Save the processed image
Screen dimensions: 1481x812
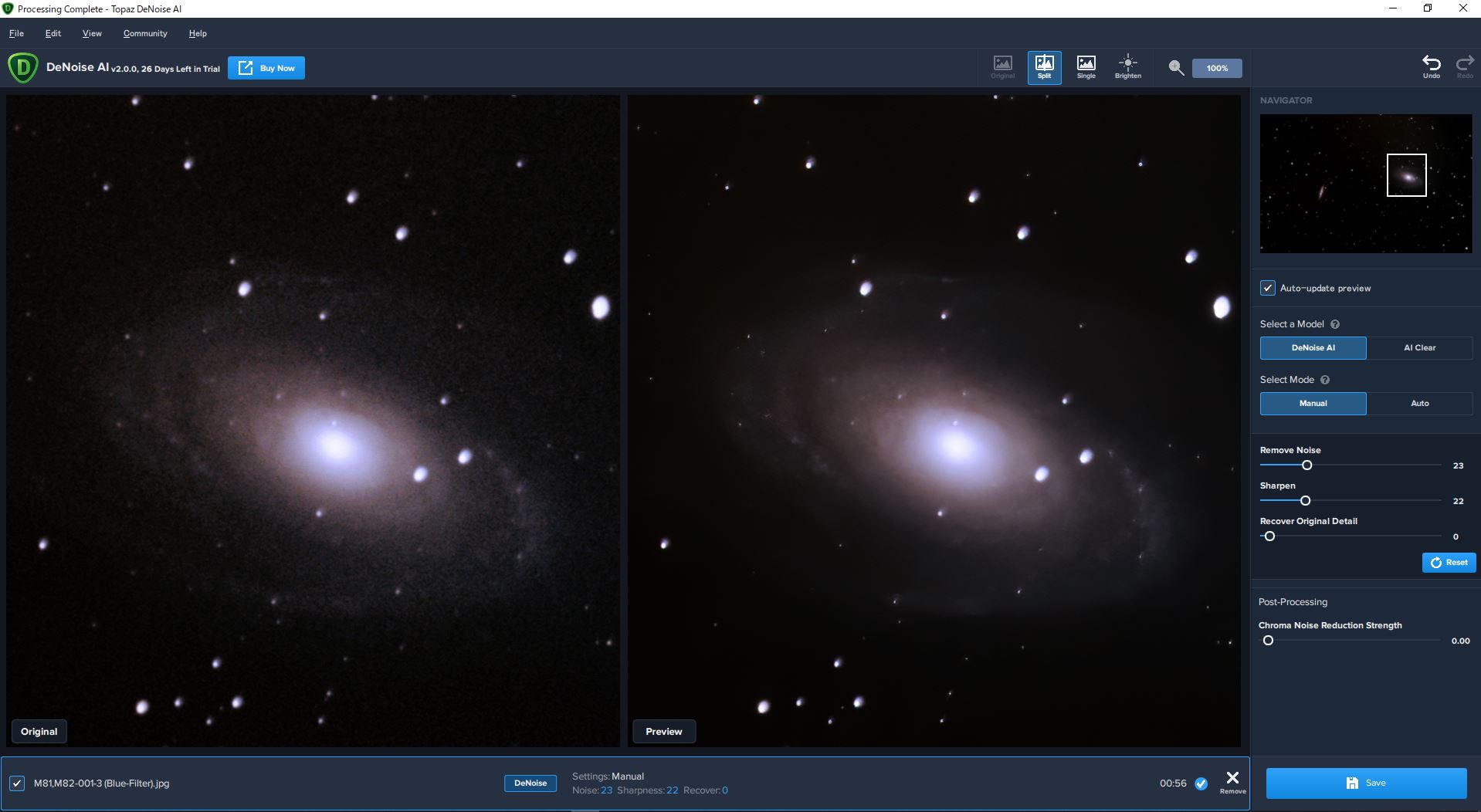(x=1366, y=783)
